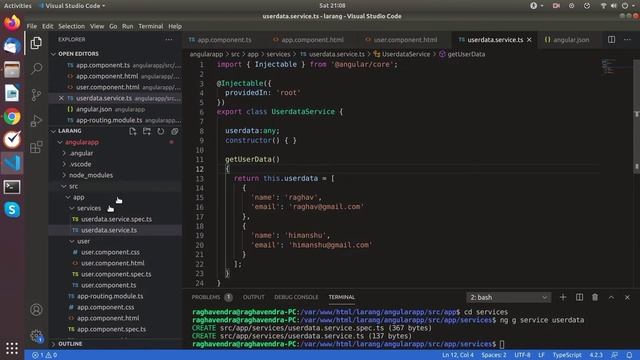
Task: Kill the terminal with the trash icon
Action: click(595, 297)
